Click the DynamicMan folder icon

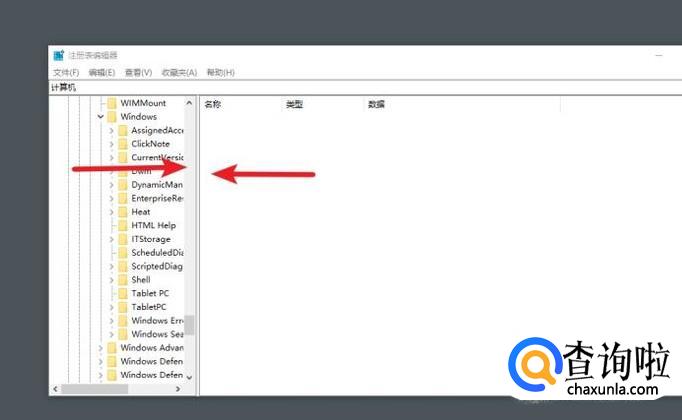click(x=123, y=185)
